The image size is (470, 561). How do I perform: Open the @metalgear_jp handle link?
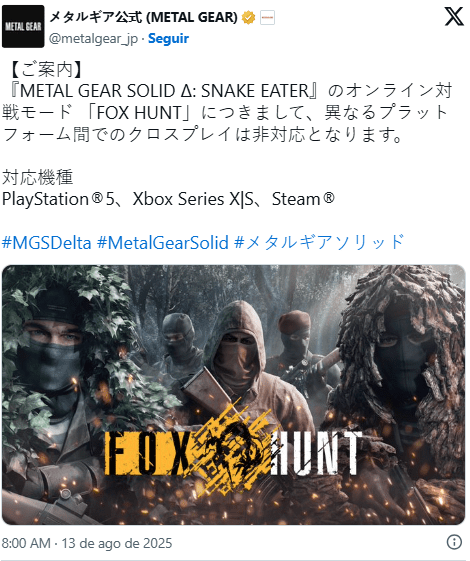click(93, 39)
